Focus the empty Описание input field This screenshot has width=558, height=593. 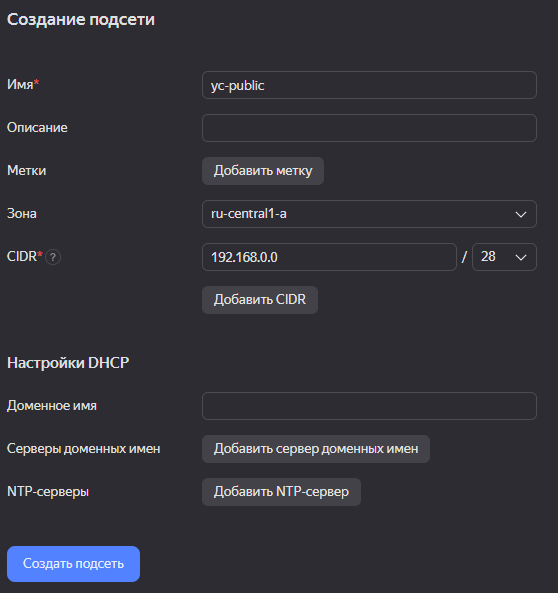click(x=369, y=128)
